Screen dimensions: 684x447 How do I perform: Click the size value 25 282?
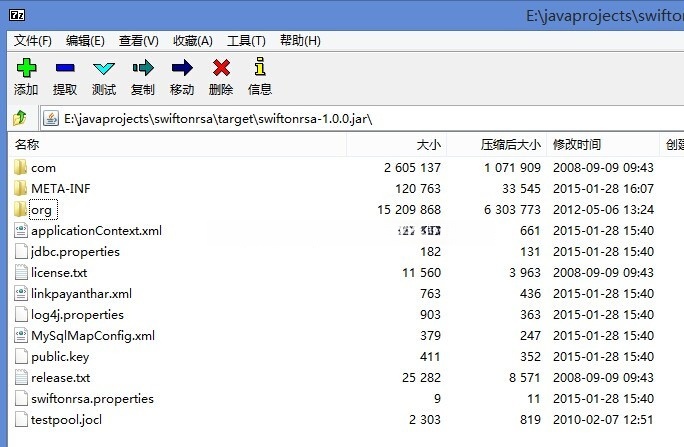[421, 378]
